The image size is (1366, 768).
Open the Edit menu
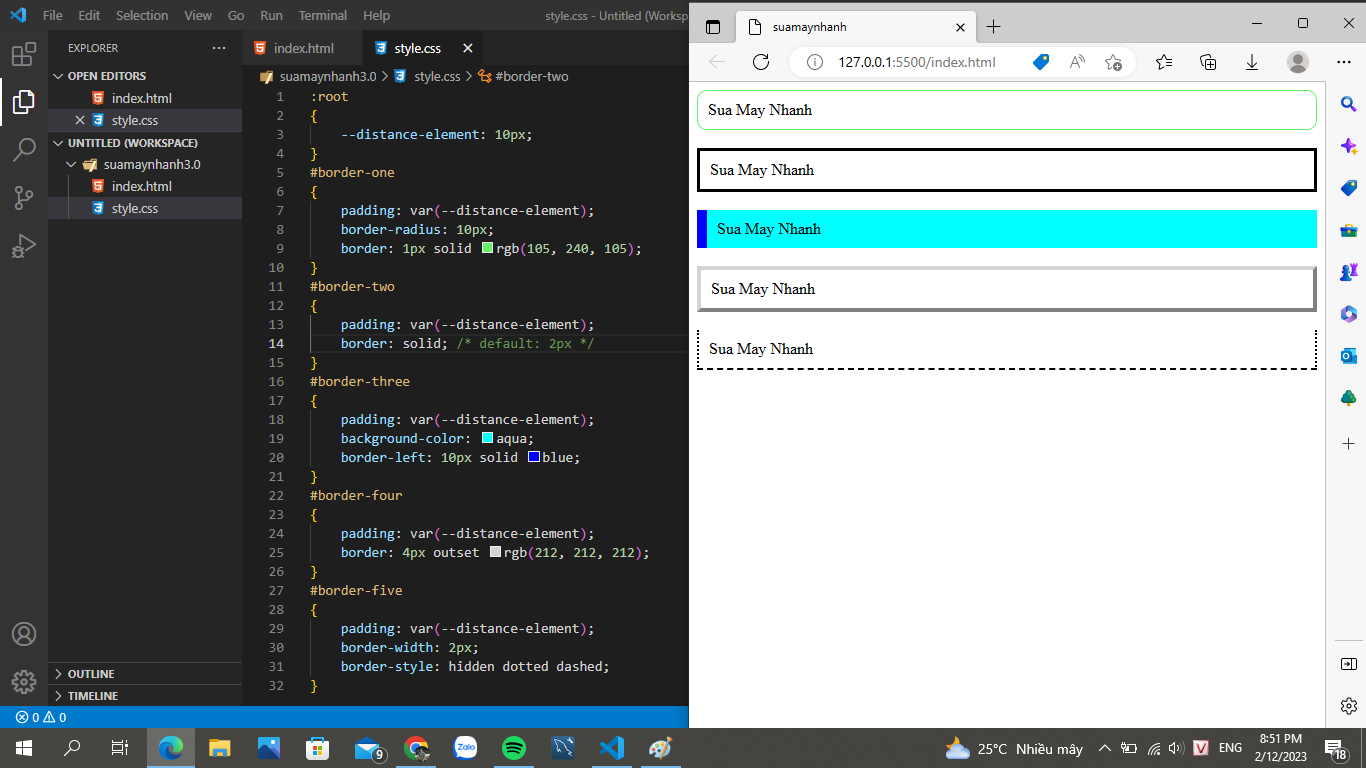[89, 16]
